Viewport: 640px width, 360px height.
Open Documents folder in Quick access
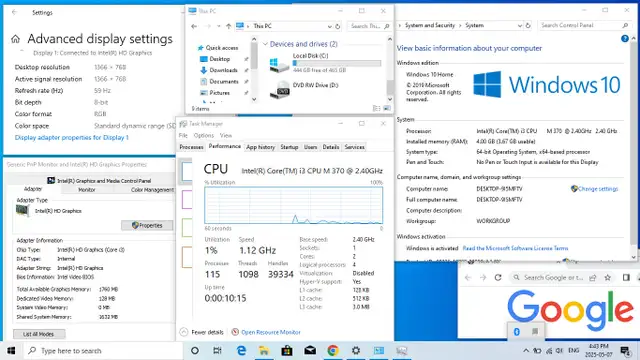(224, 82)
